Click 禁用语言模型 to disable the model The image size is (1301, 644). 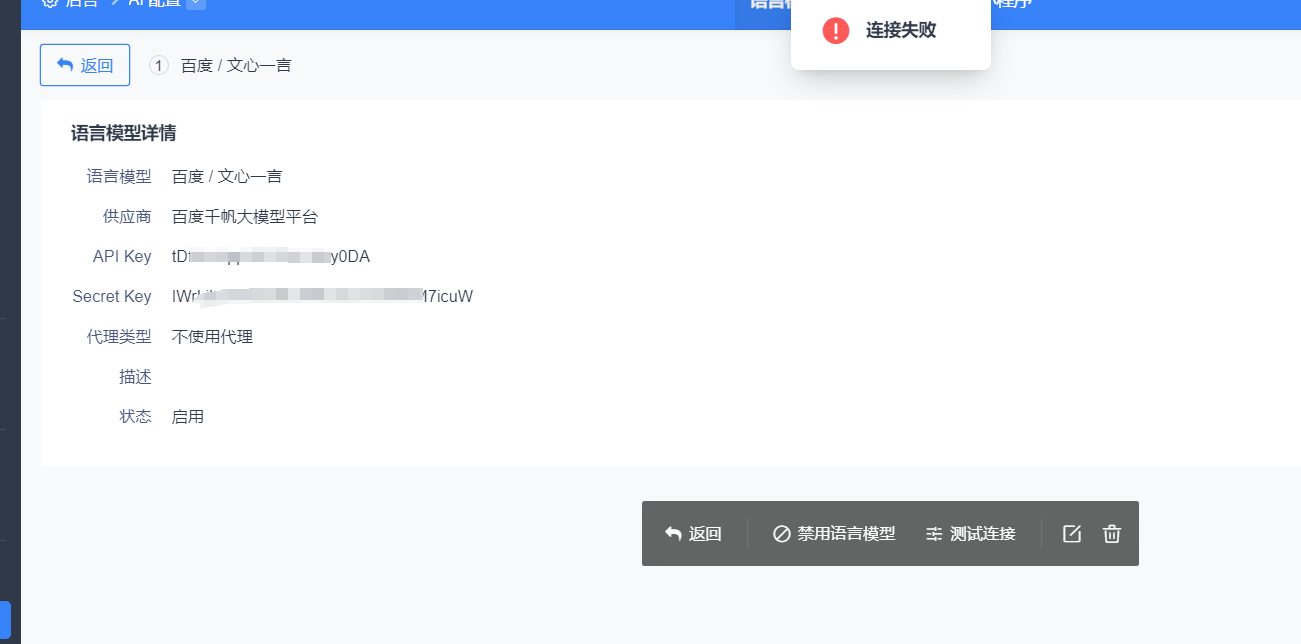coord(834,534)
